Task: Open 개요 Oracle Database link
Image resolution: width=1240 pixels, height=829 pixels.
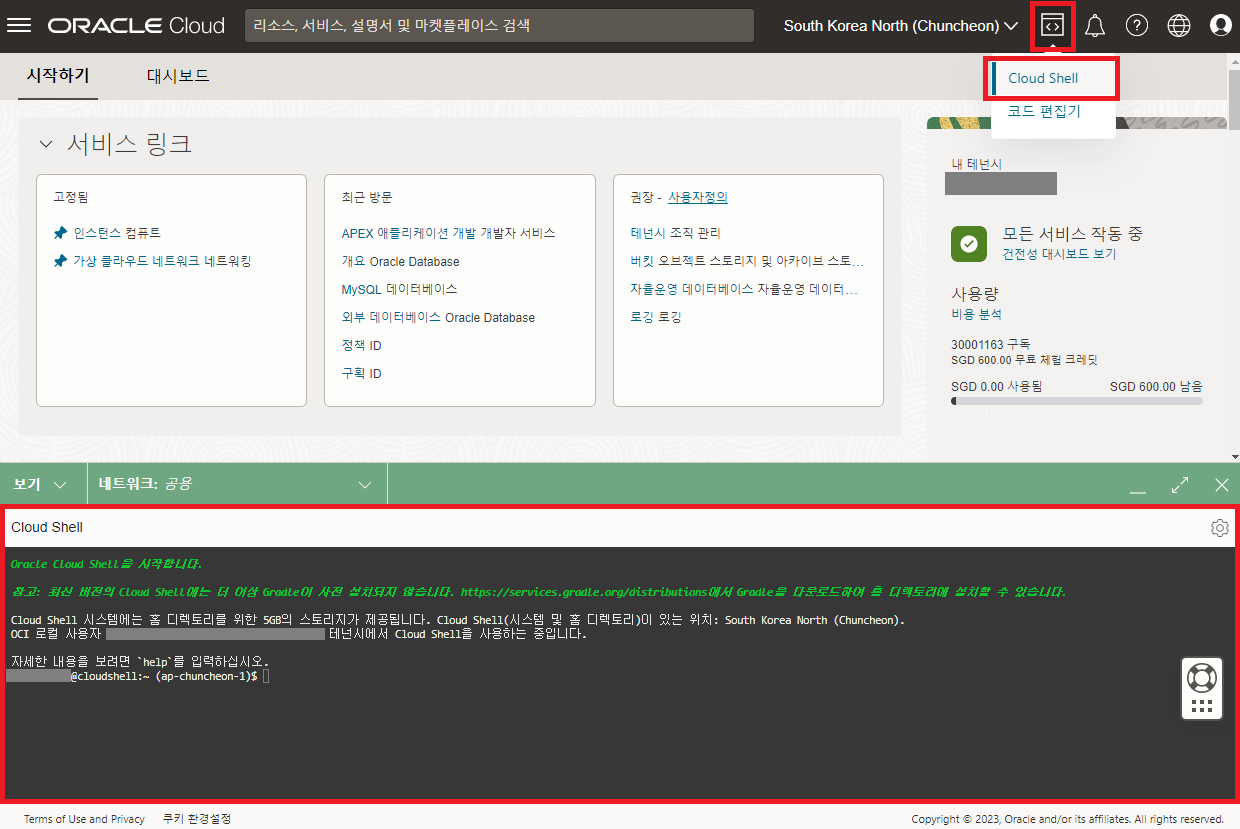Action: point(401,261)
